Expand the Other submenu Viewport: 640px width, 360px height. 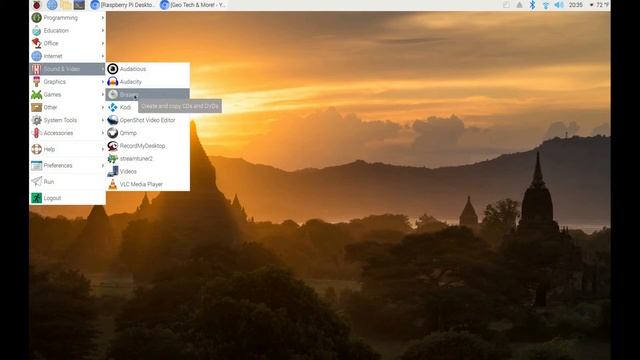tap(68, 107)
